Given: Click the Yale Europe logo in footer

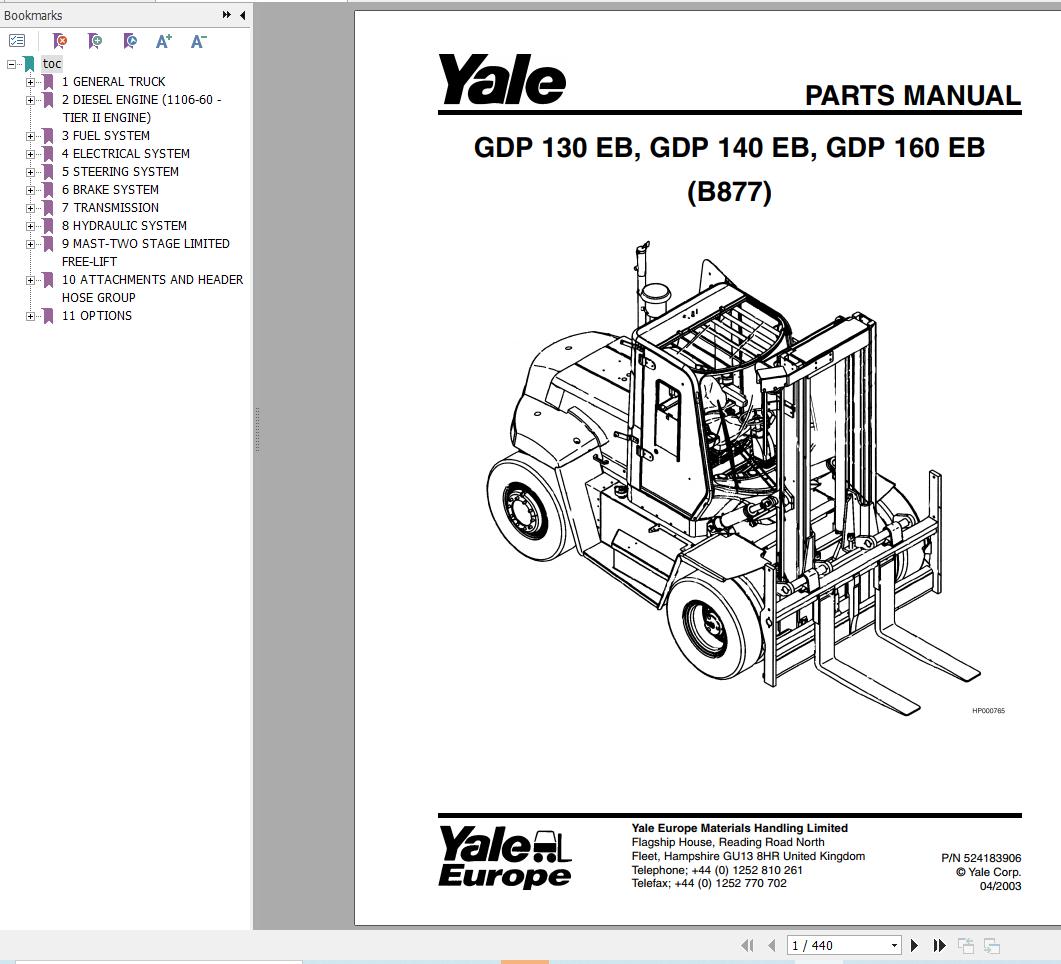Looking at the screenshot, I should (x=505, y=856).
